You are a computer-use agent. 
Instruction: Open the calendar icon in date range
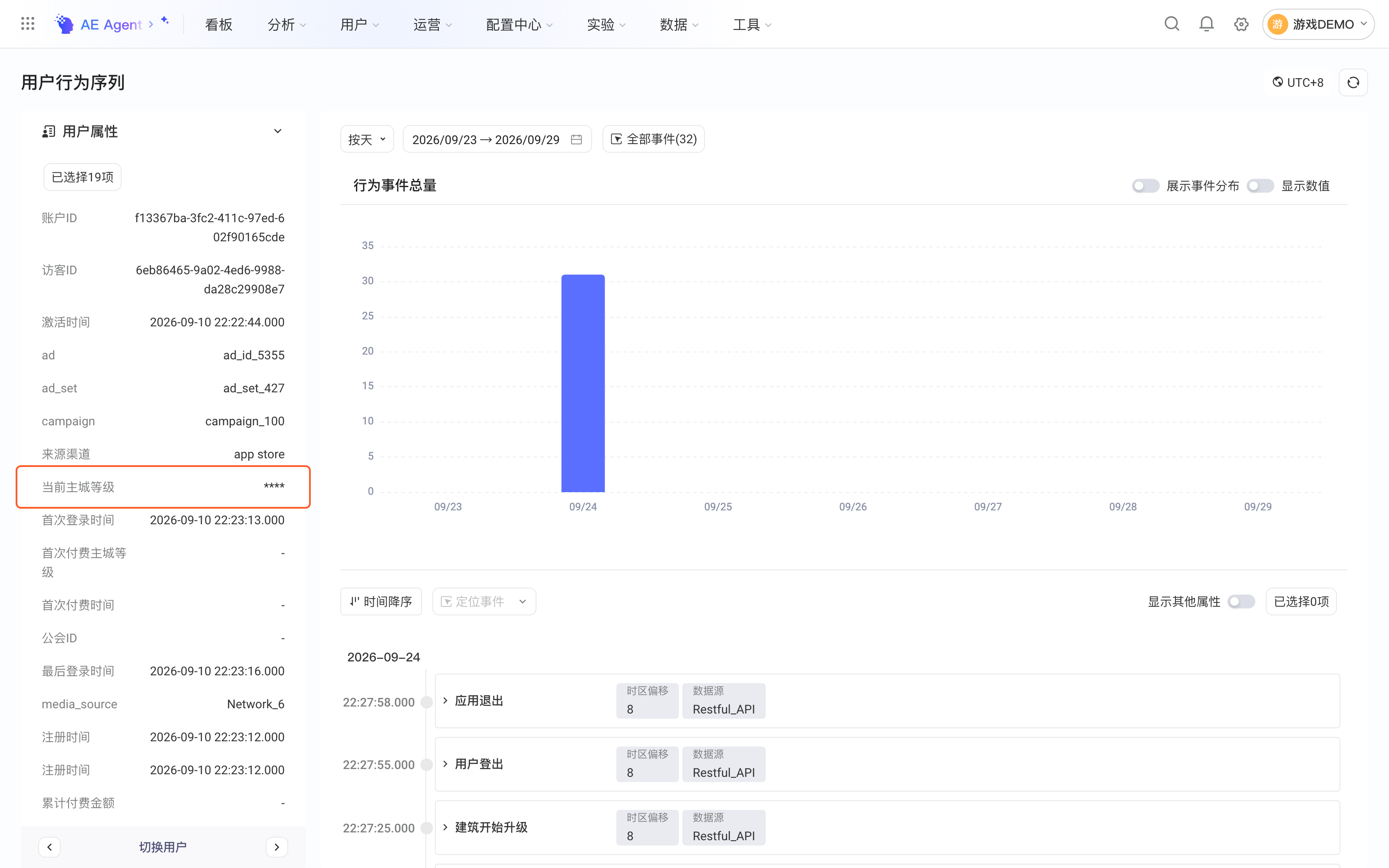[x=576, y=139]
